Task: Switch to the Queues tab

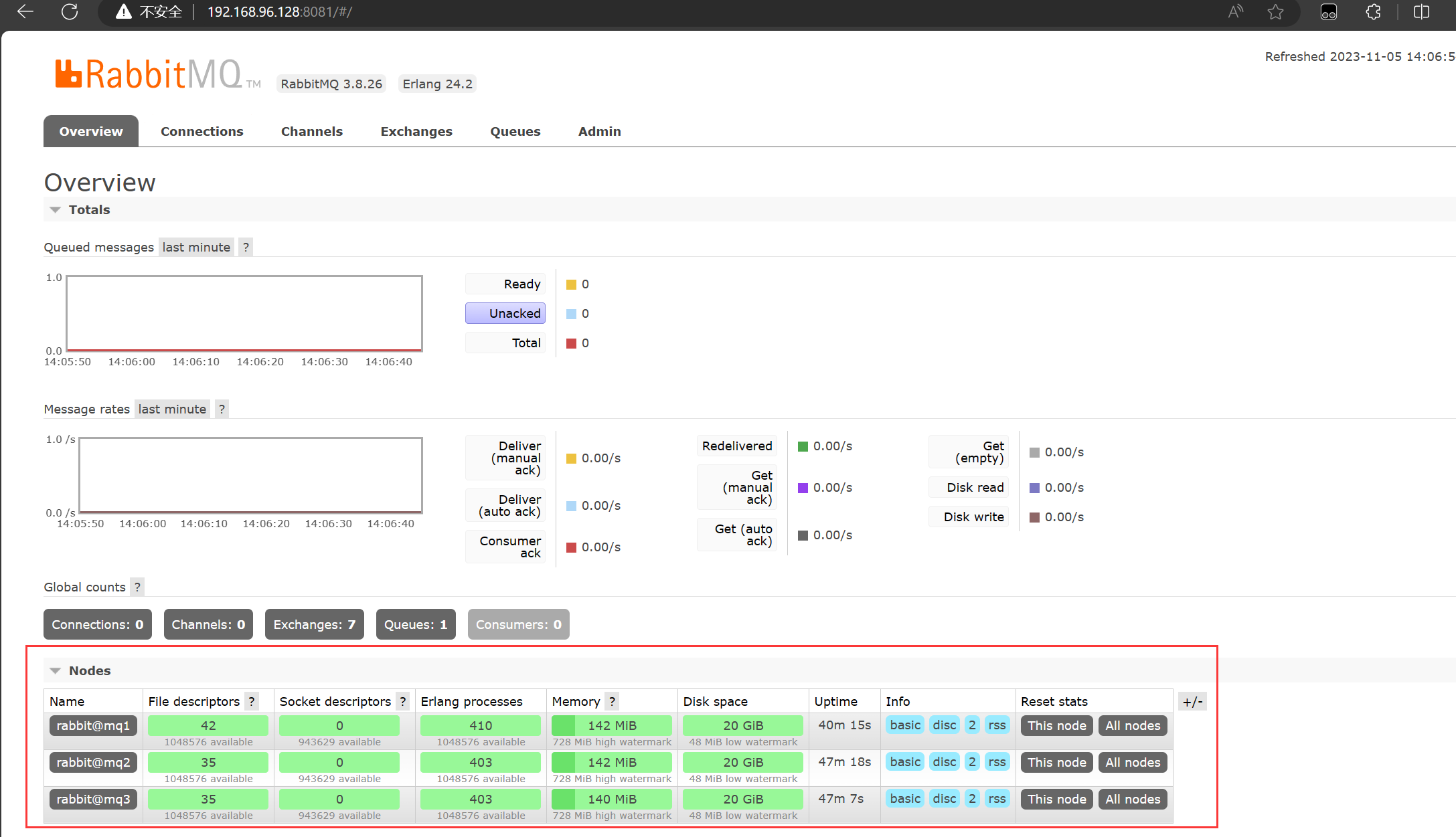Action: pyautogui.click(x=515, y=131)
